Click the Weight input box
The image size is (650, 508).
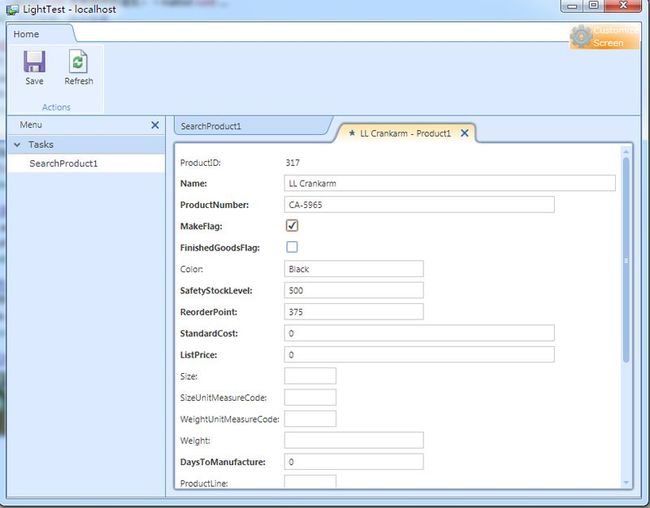pos(354,440)
